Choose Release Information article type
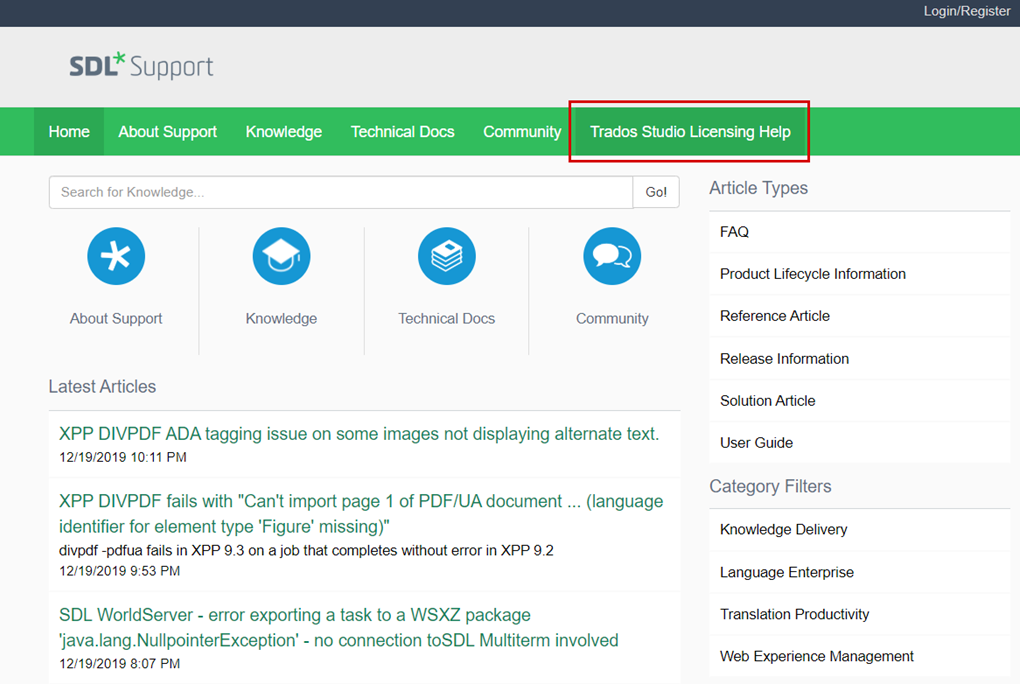Viewport: 1020px width, 684px height. 859,359
